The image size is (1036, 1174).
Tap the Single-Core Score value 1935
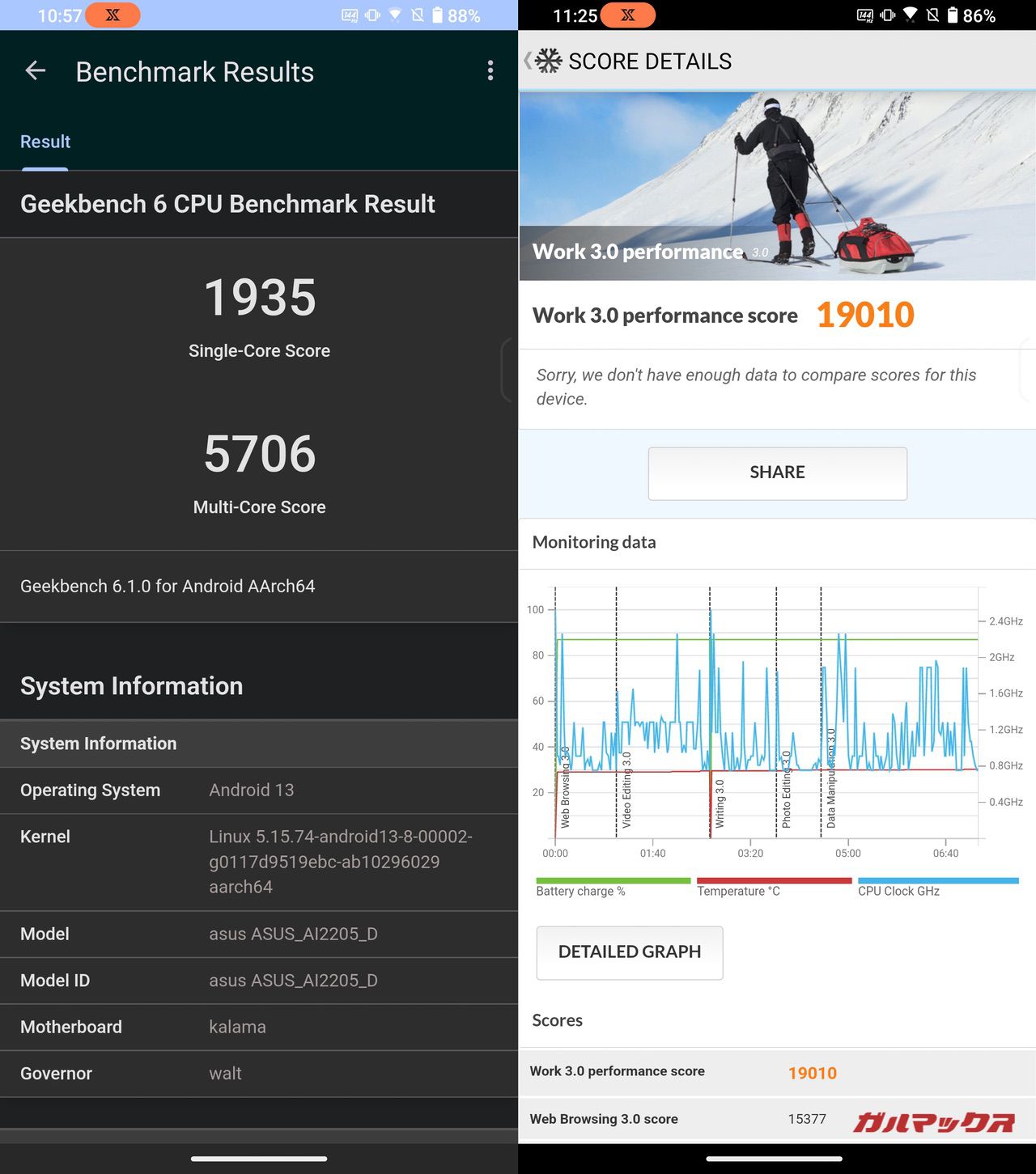pos(259,298)
